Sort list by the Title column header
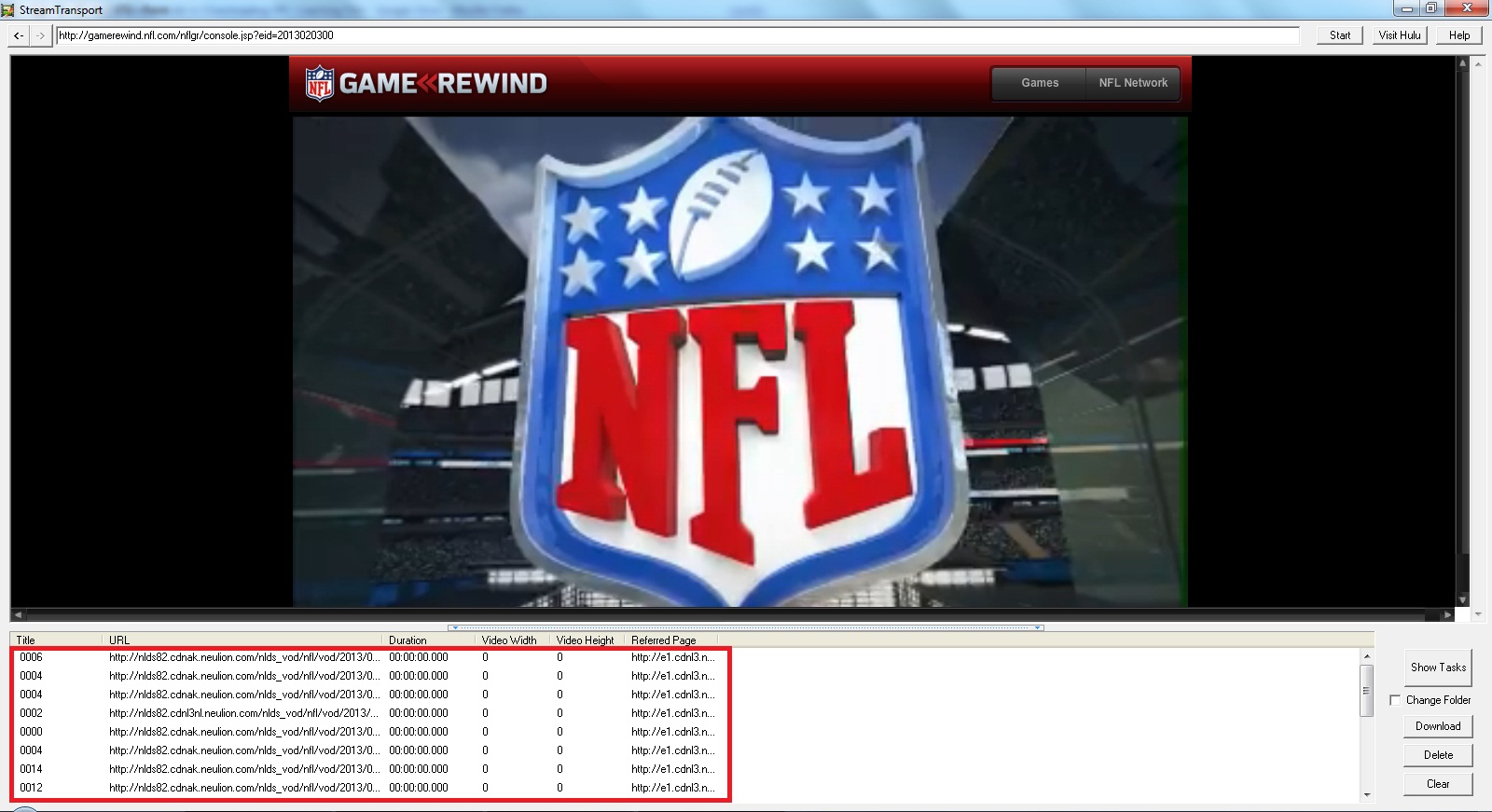This screenshot has height=812, width=1492. (x=56, y=640)
